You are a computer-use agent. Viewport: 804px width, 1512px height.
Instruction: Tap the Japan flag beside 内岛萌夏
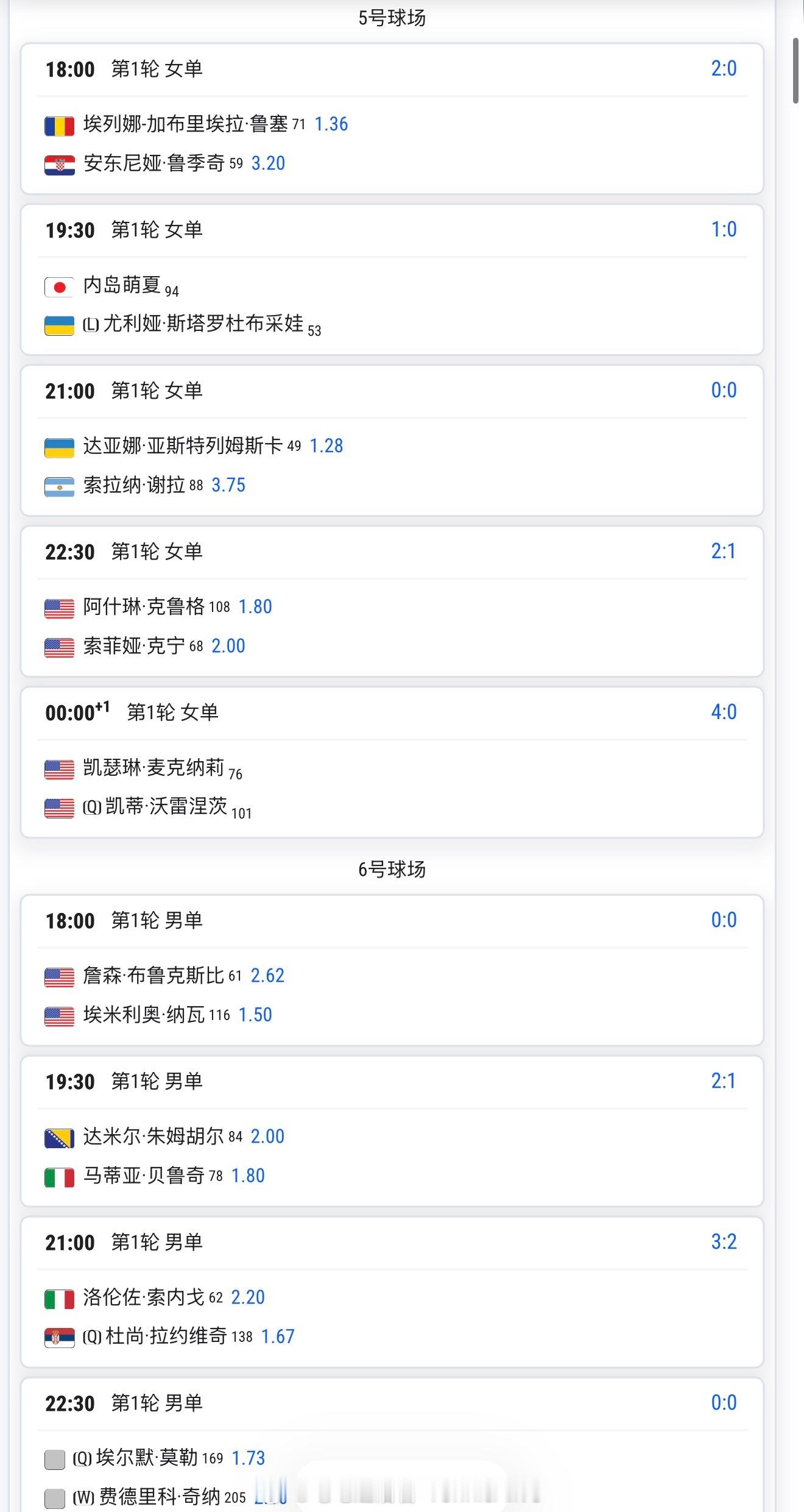coord(59,286)
